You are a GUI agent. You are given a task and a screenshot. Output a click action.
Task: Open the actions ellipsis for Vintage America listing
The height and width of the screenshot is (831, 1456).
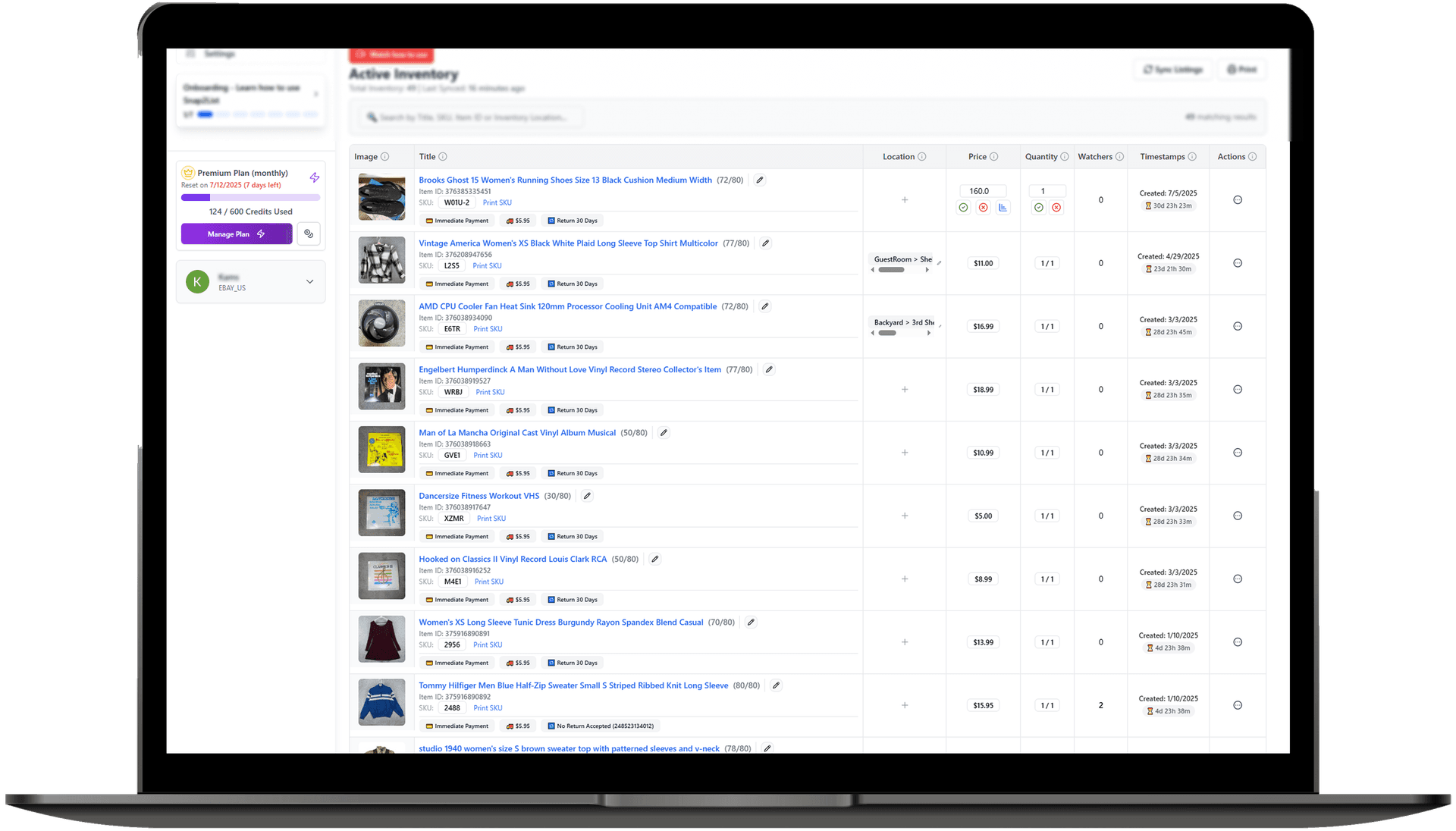pos(1237,263)
